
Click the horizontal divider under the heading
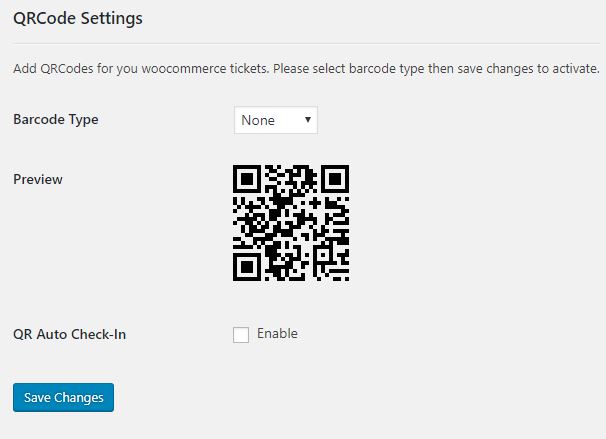click(306, 44)
